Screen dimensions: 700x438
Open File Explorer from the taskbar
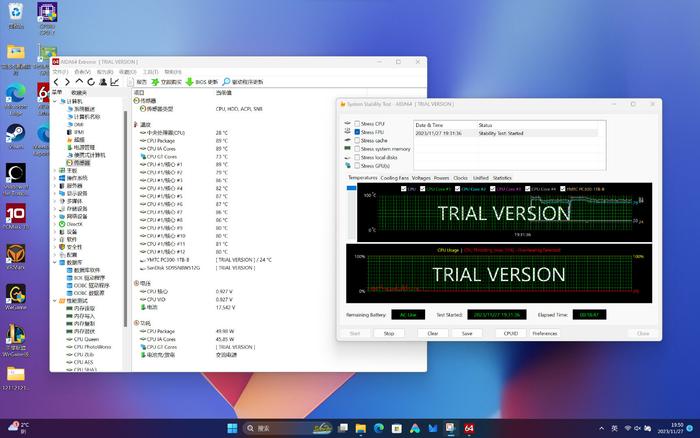(361, 428)
